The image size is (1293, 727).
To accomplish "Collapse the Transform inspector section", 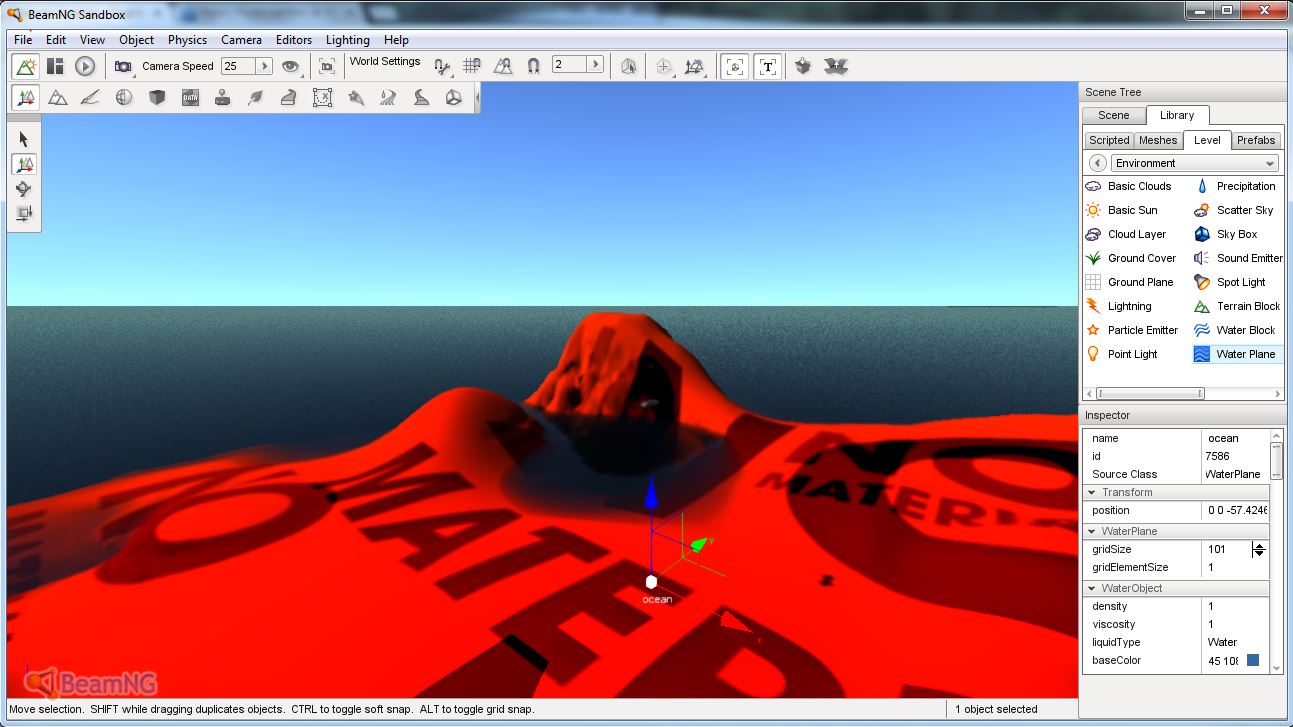I will click(x=1091, y=493).
